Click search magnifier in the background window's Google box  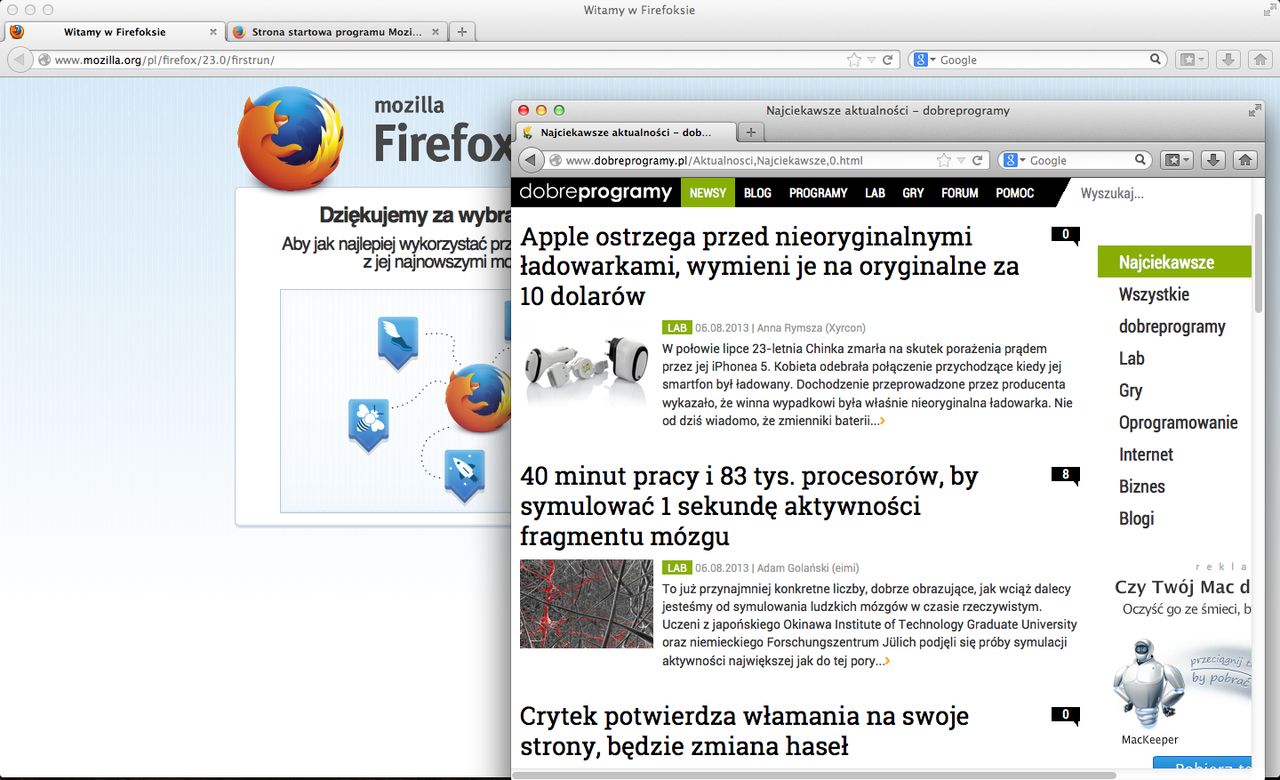[x=1156, y=60]
